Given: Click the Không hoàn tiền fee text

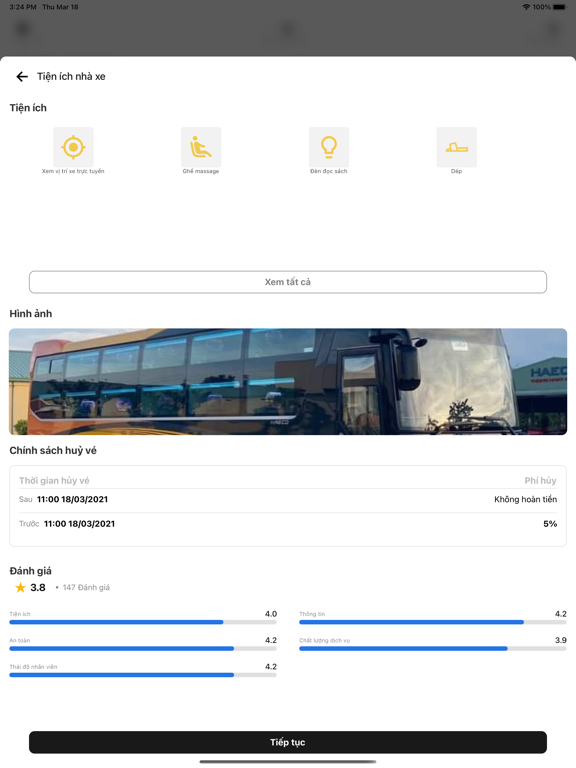Looking at the screenshot, I should pos(526,500).
